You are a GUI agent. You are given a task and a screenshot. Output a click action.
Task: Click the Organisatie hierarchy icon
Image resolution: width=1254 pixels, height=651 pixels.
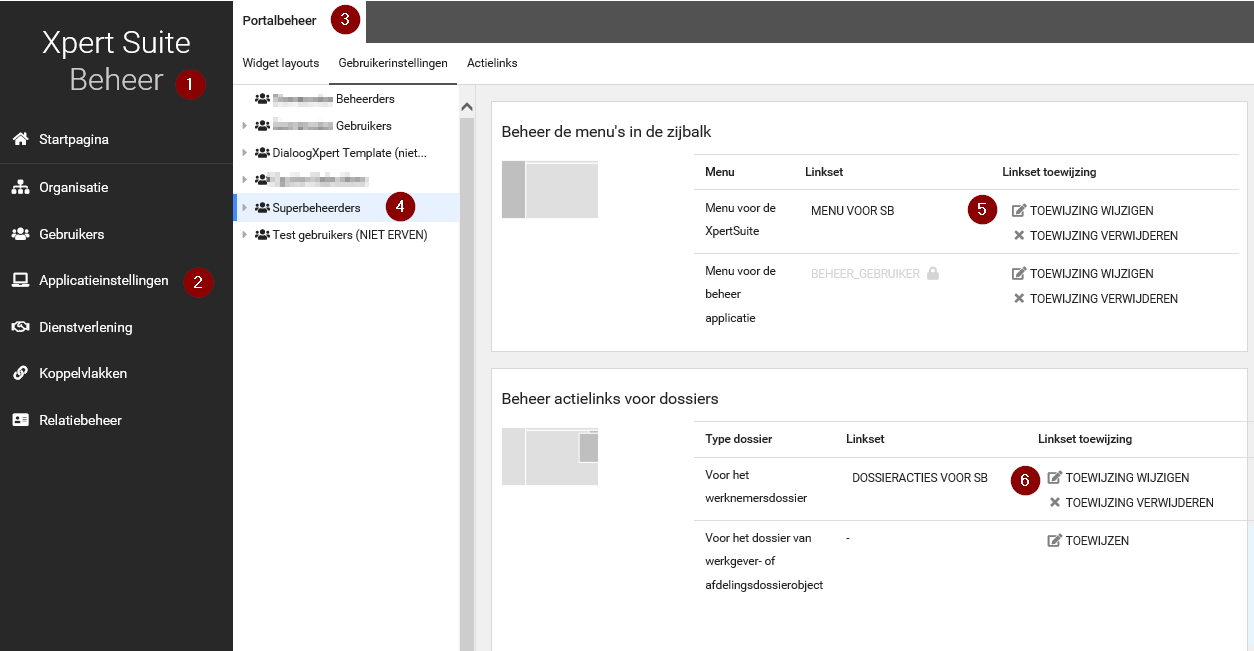[20, 187]
